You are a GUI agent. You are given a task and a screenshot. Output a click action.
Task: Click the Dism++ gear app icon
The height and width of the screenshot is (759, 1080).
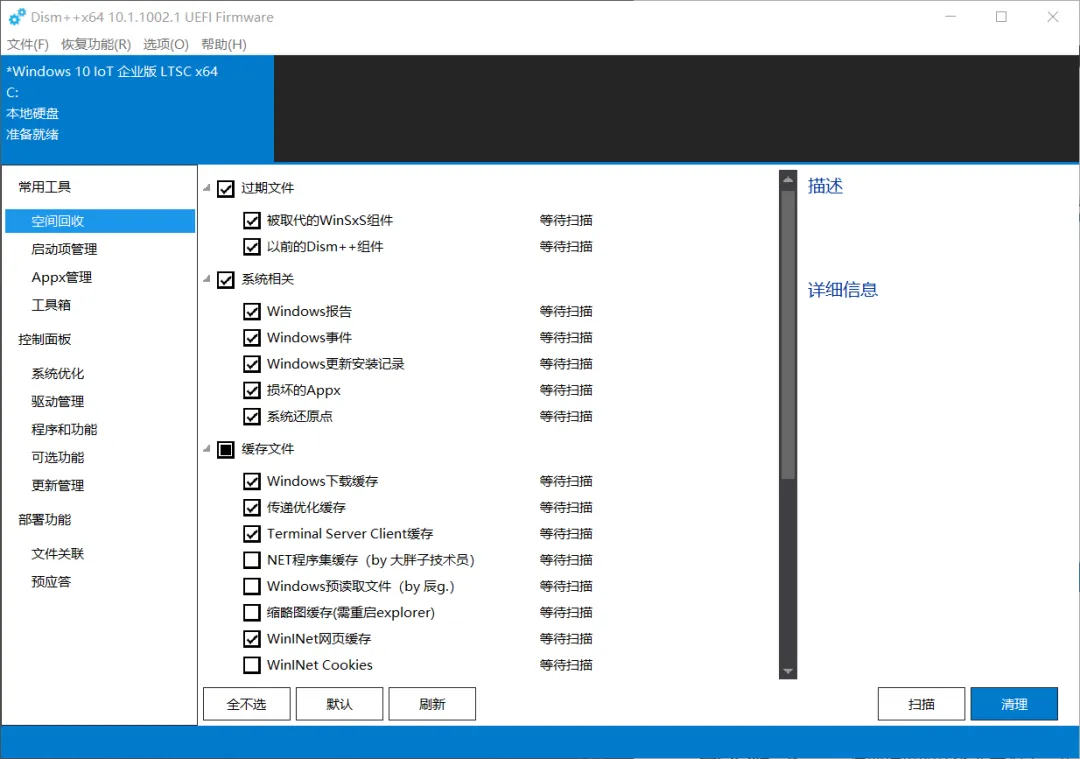[17, 17]
